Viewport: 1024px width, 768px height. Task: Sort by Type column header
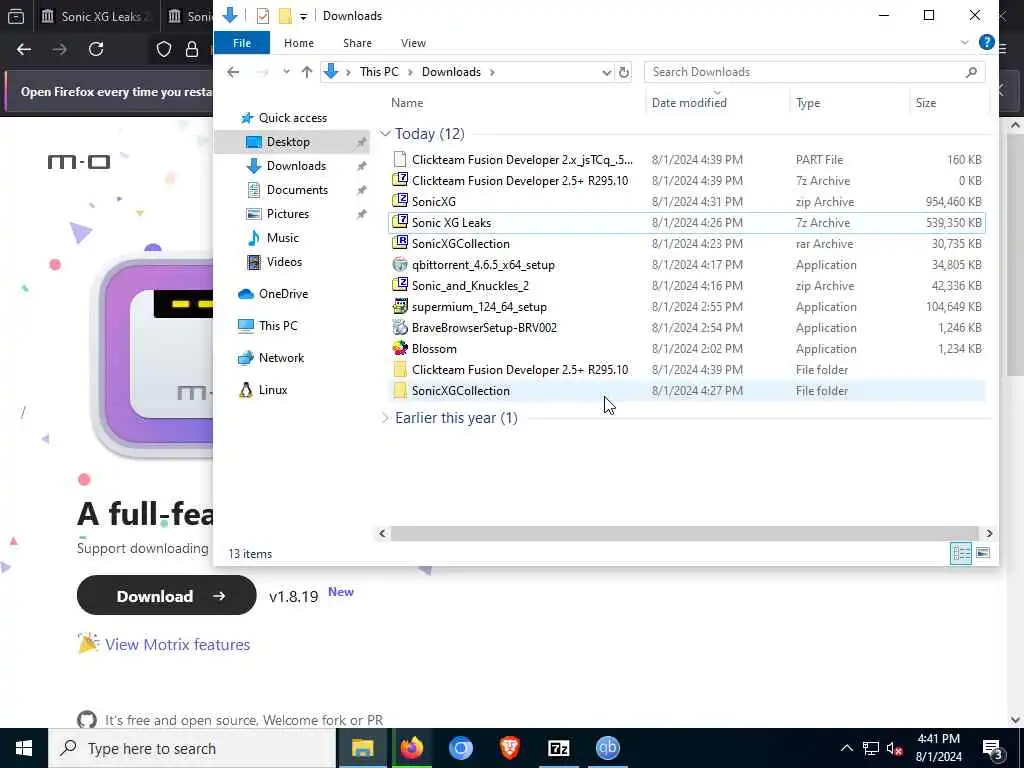(x=808, y=103)
